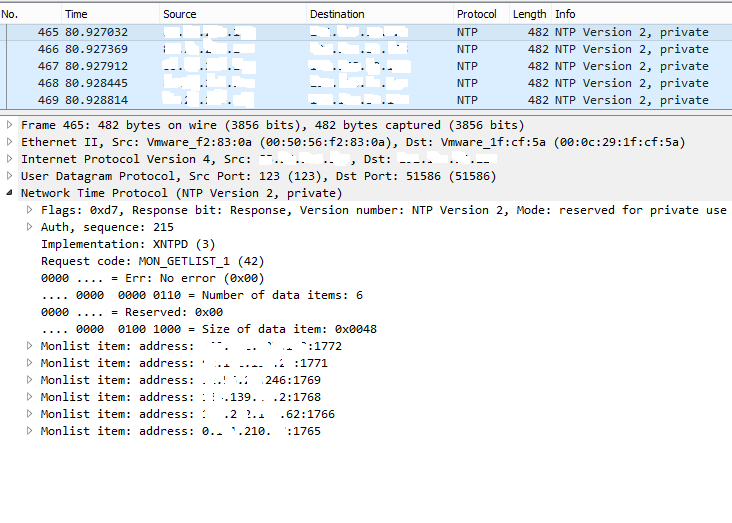Click the time value 80.927369
Image resolution: width=732 pixels, height=523 pixels.
[96, 49]
